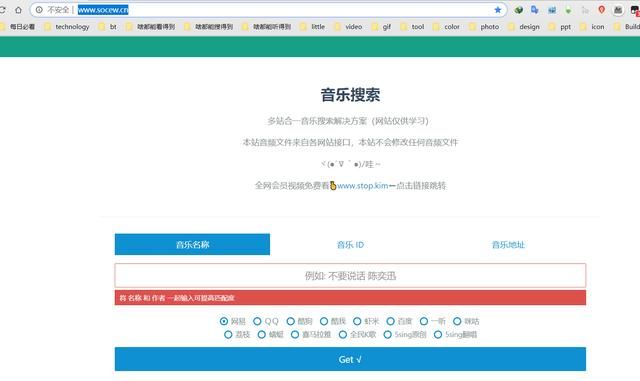This screenshot has width=640, height=381.
Task: Click the red map pin extension icon
Action: click(x=601, y=10)
